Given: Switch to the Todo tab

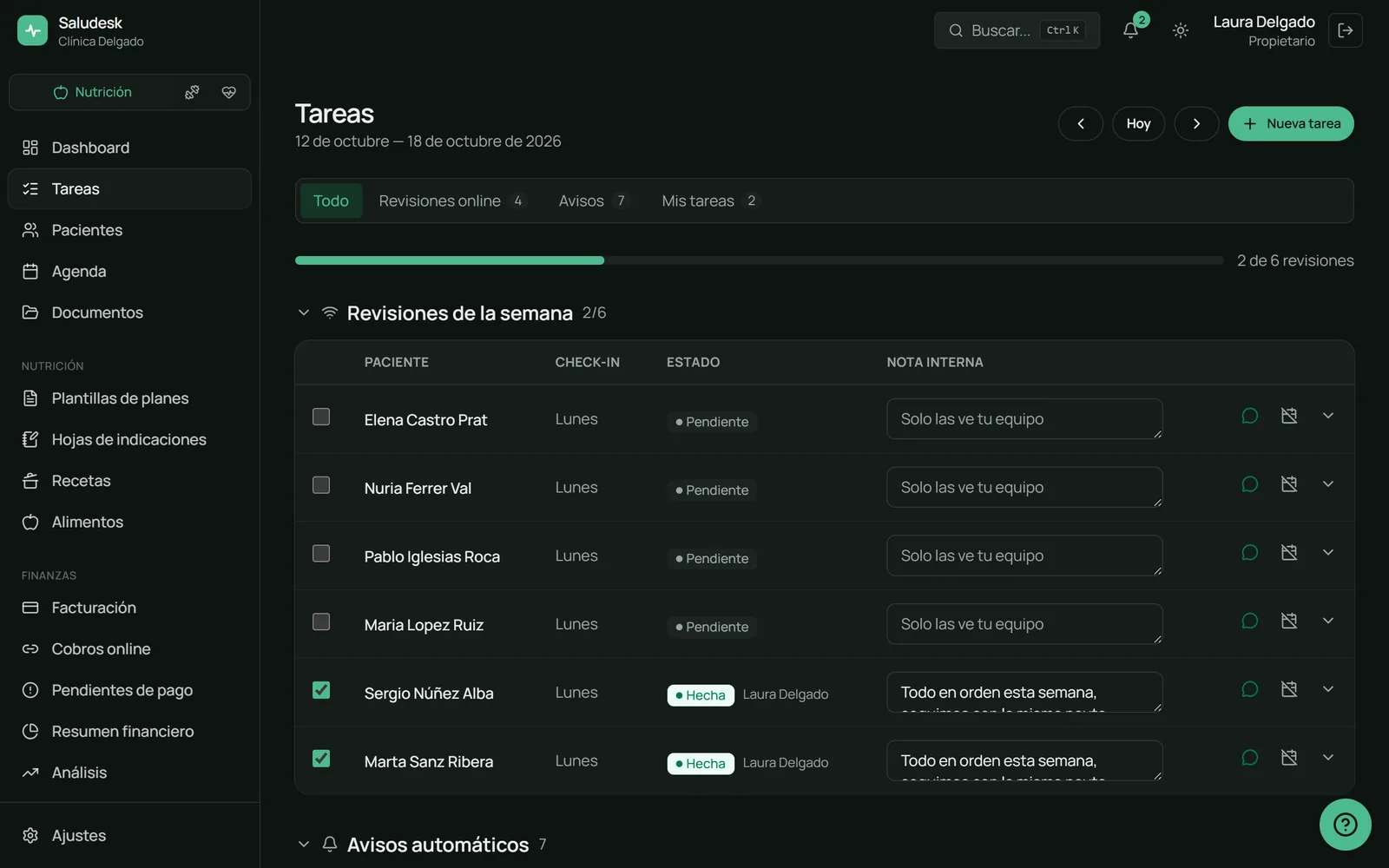Looking at the screenshot, I should click(x=331, y=201).
